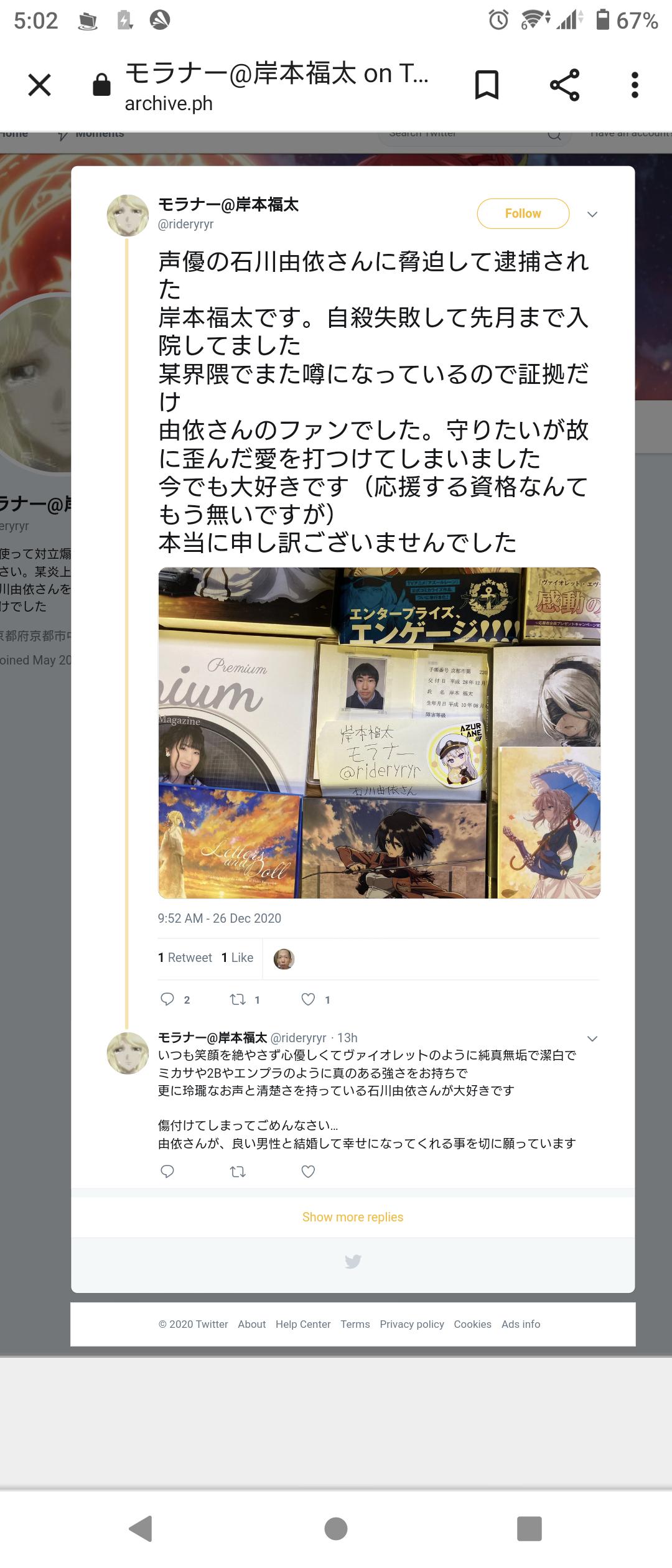This screenshot has height=1568, width=672.
Task: Expand the reply tweet options chevron
Action: (x=592, y=1038)
